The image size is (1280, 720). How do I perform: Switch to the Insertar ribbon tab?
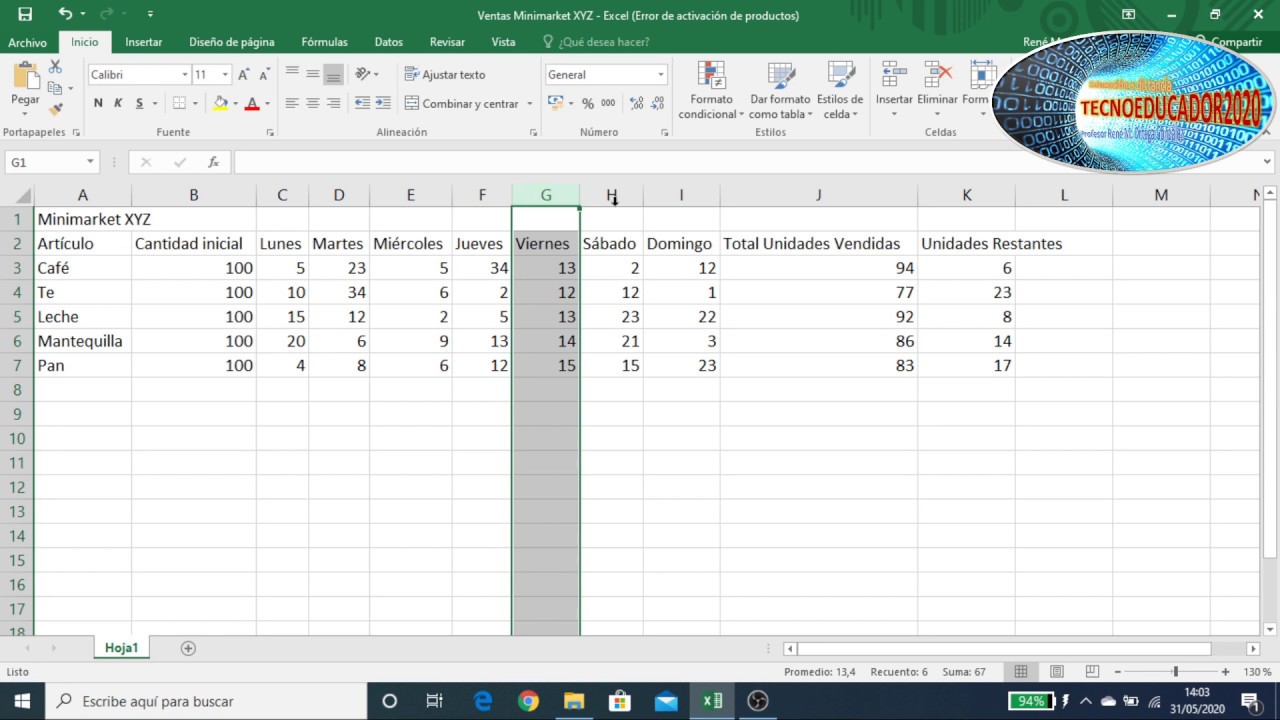coord(144,42)
